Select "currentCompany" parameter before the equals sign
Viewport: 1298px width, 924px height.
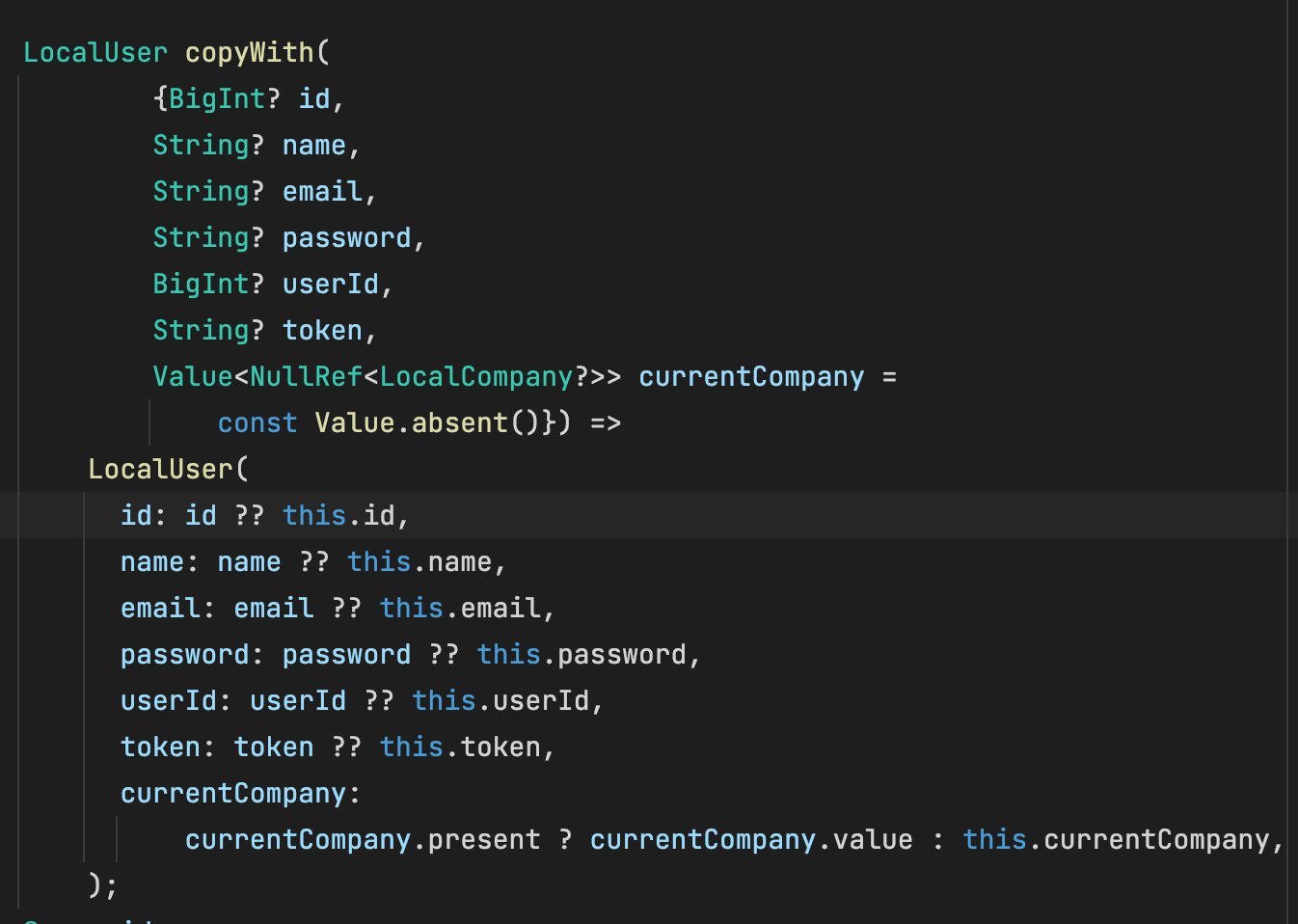pyautogui.click(x=751, y=376)
